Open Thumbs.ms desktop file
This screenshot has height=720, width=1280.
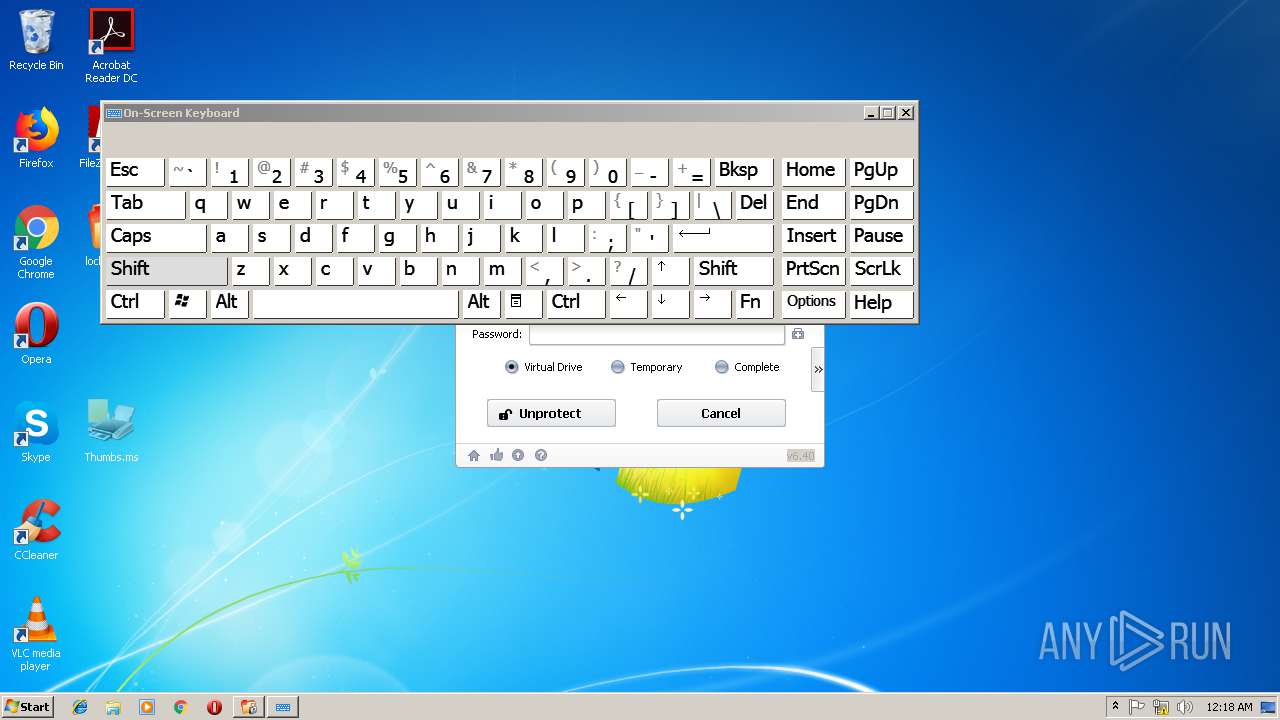coord(111,432)
